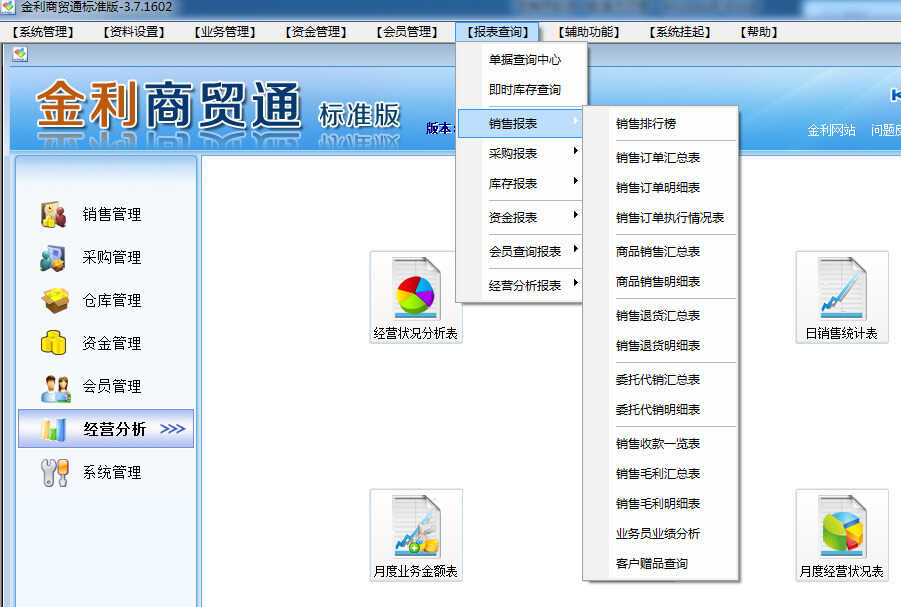
Task: Expand the 库存报表 submenu arrow
Action: (575, 180)
